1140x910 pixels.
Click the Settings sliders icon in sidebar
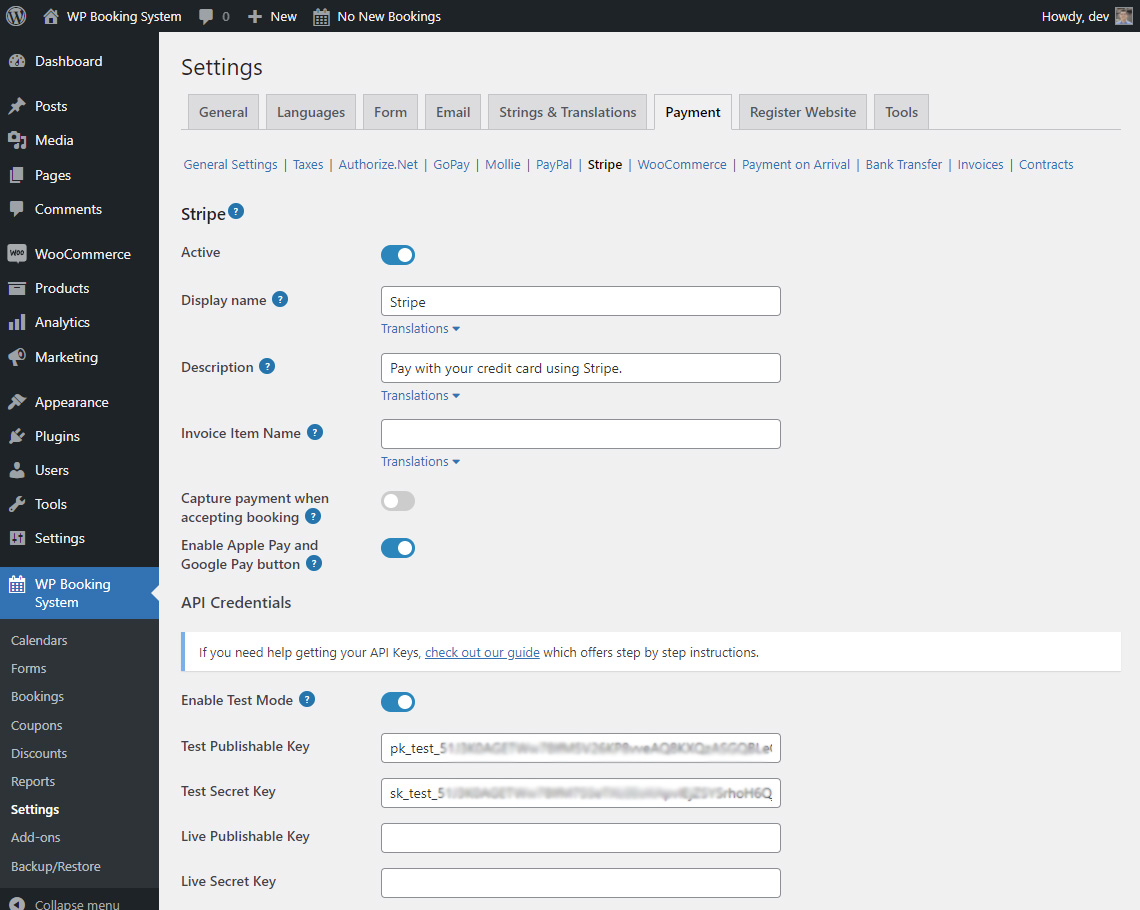[17, 539]
